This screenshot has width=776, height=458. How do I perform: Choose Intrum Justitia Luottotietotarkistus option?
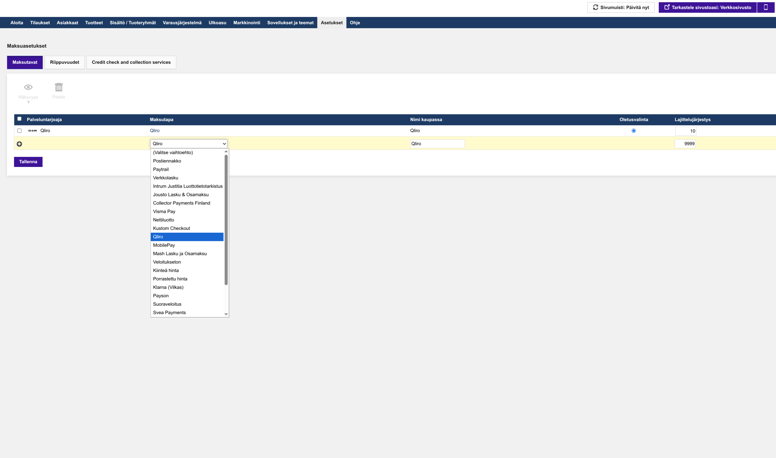187,186
